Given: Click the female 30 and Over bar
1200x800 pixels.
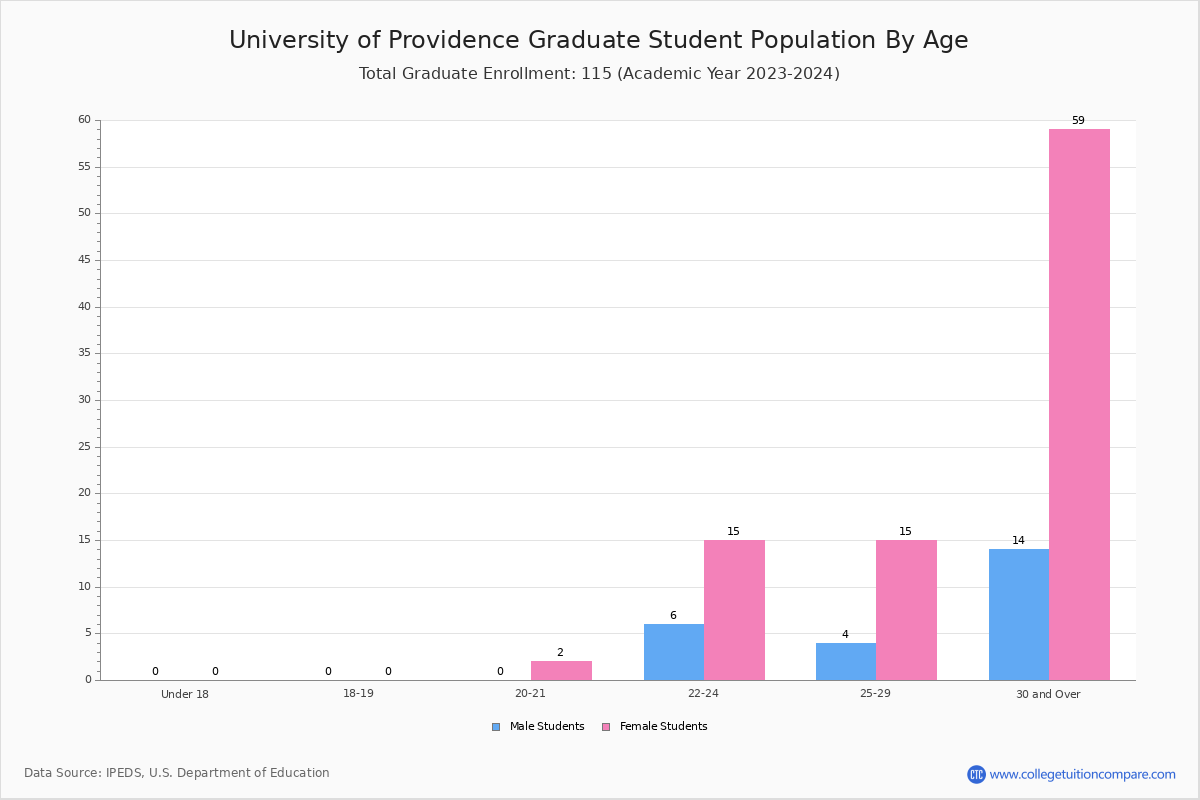Looking at the screenshot, I should [1079, 404].
